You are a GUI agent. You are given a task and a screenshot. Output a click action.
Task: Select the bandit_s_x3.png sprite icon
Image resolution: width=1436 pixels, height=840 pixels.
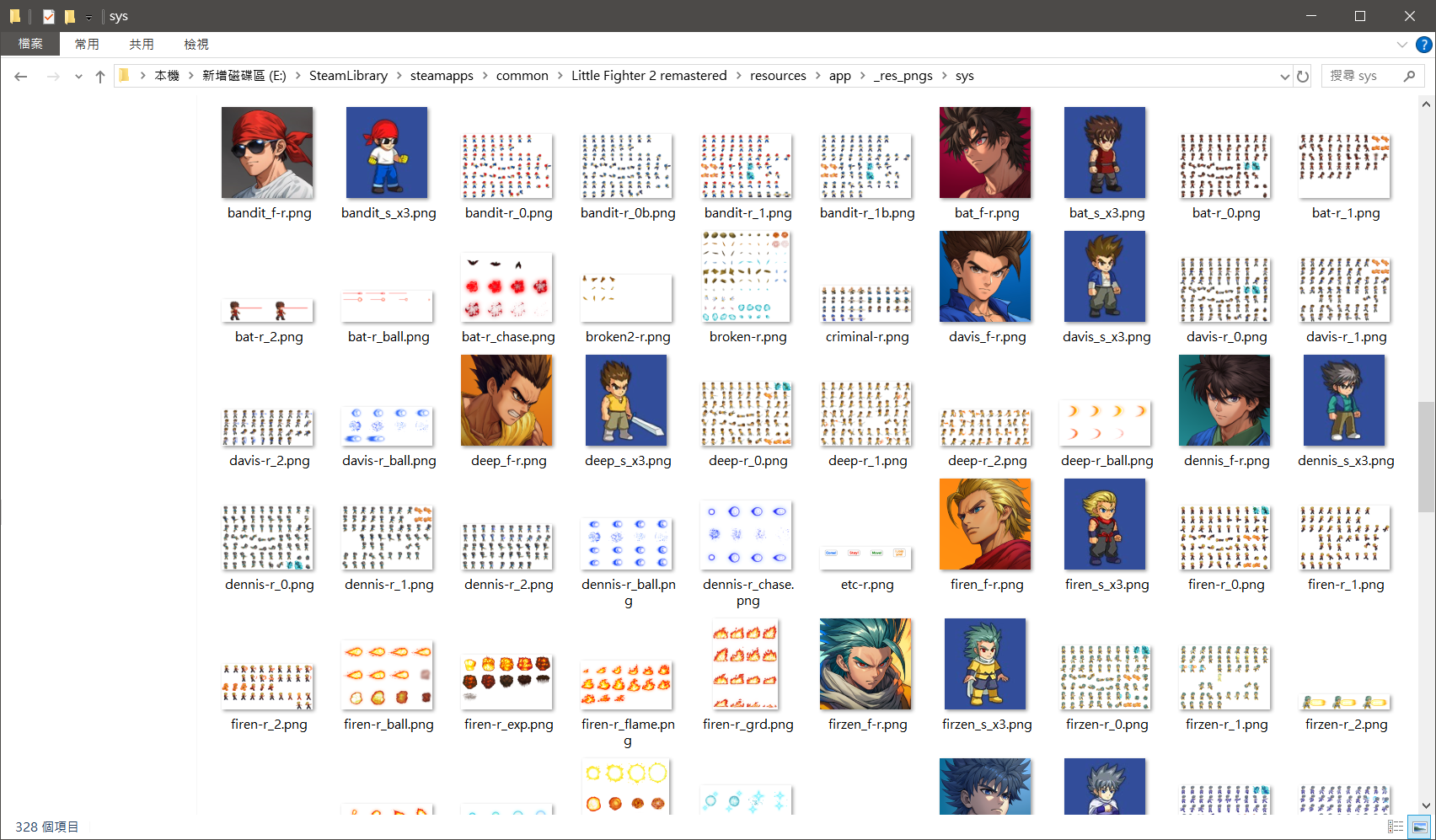coord(387,152)
